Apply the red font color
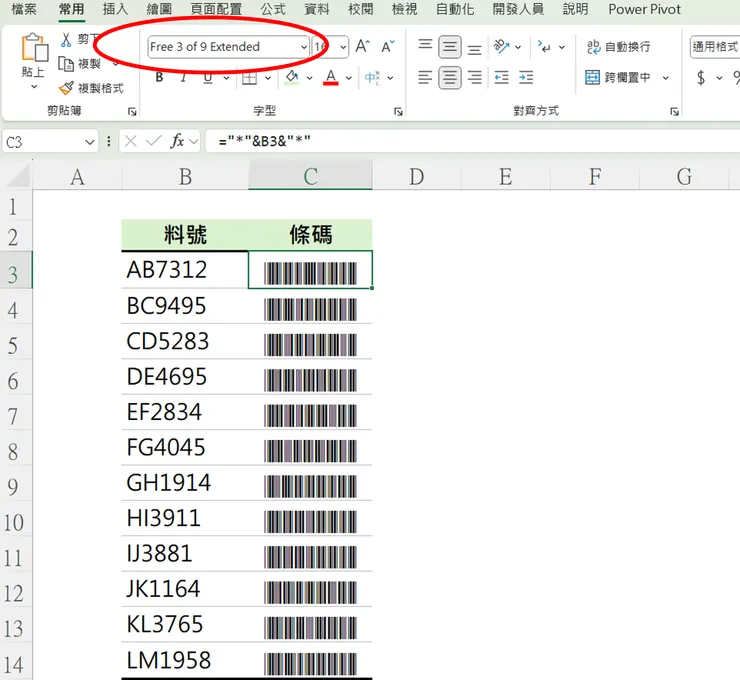 (331, 77)
